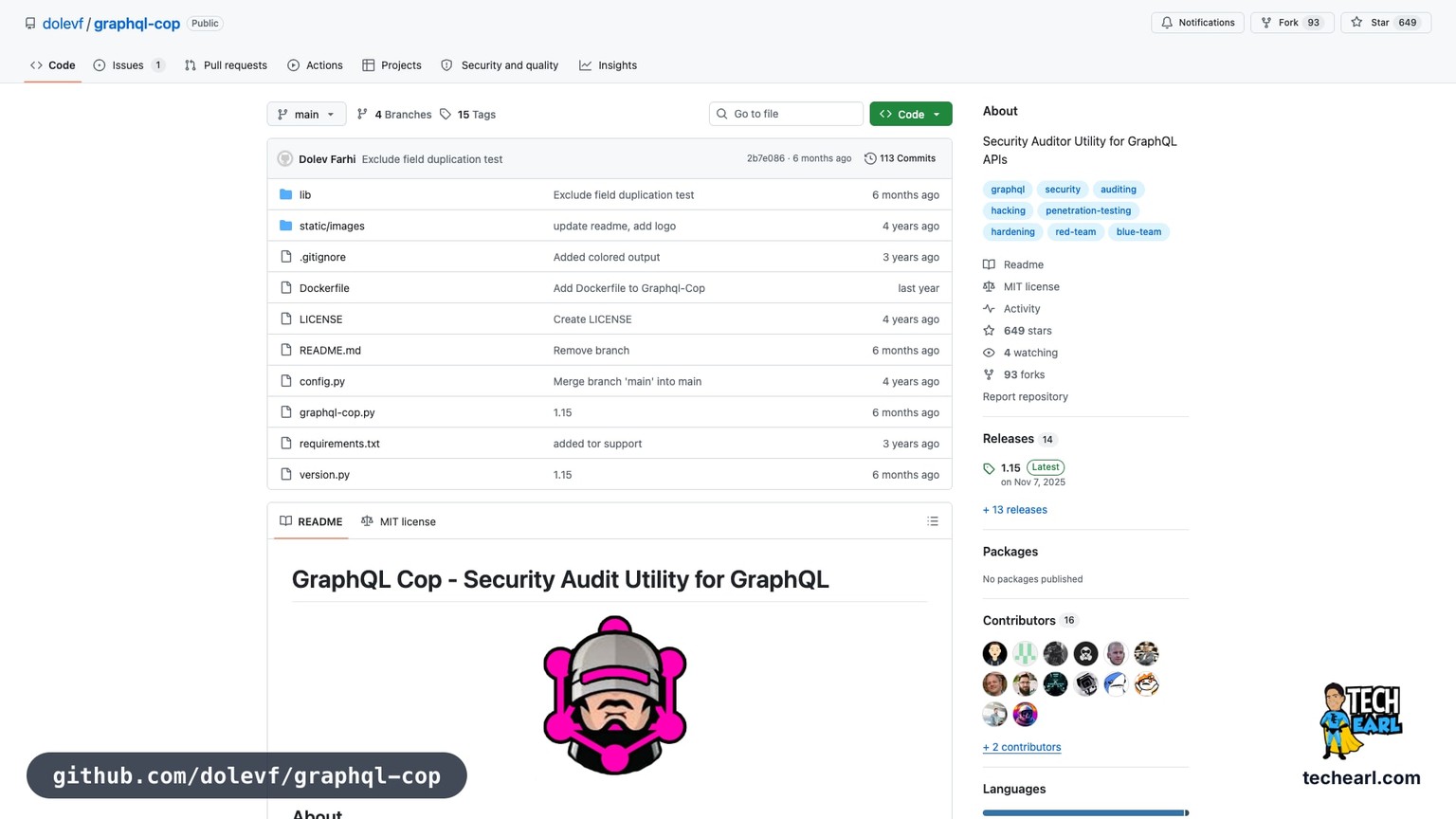
Task: Select the README tab in file viewer
Action: click(x=311, y=521)
